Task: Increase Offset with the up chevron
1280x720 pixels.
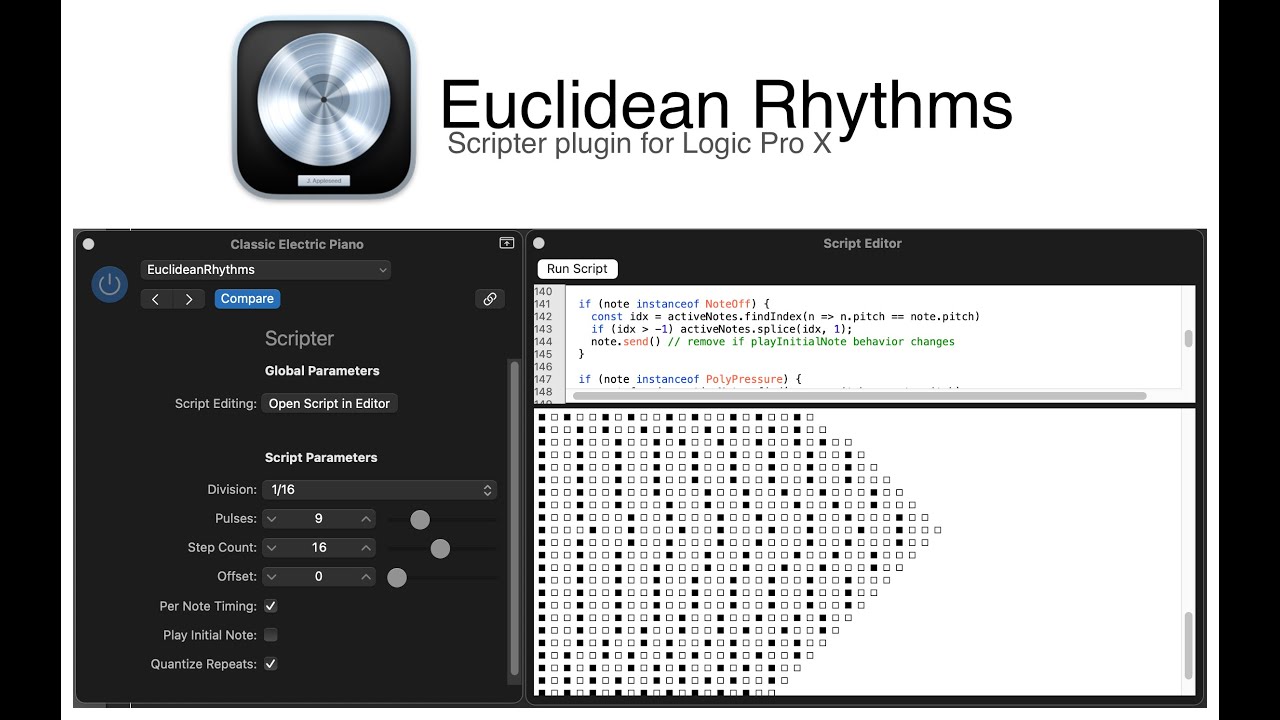Action: (x=367, y=577)
